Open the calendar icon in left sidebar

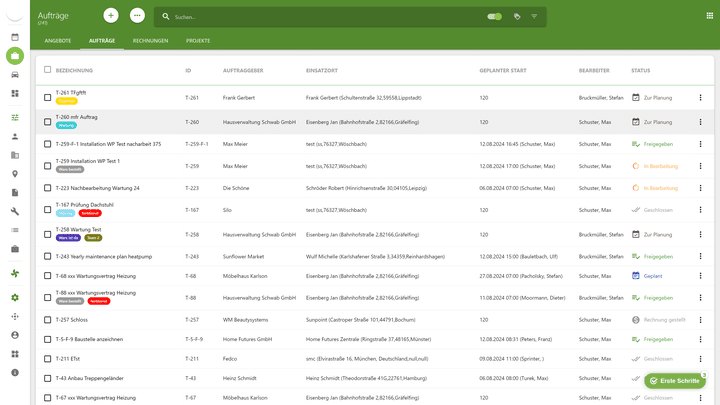(x=15, y=37)
